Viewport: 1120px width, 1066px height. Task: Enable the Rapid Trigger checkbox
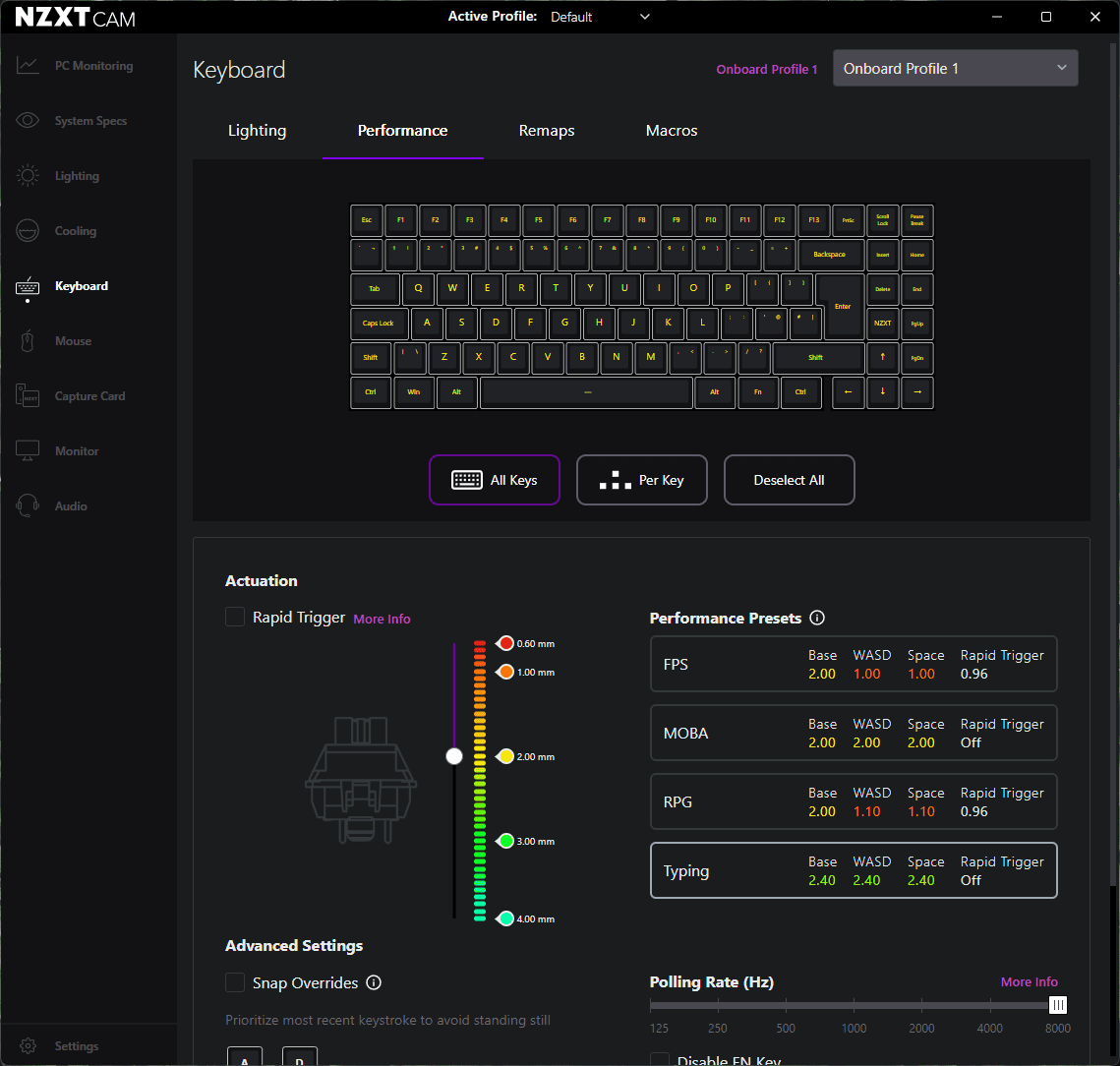tap(235, 618)
